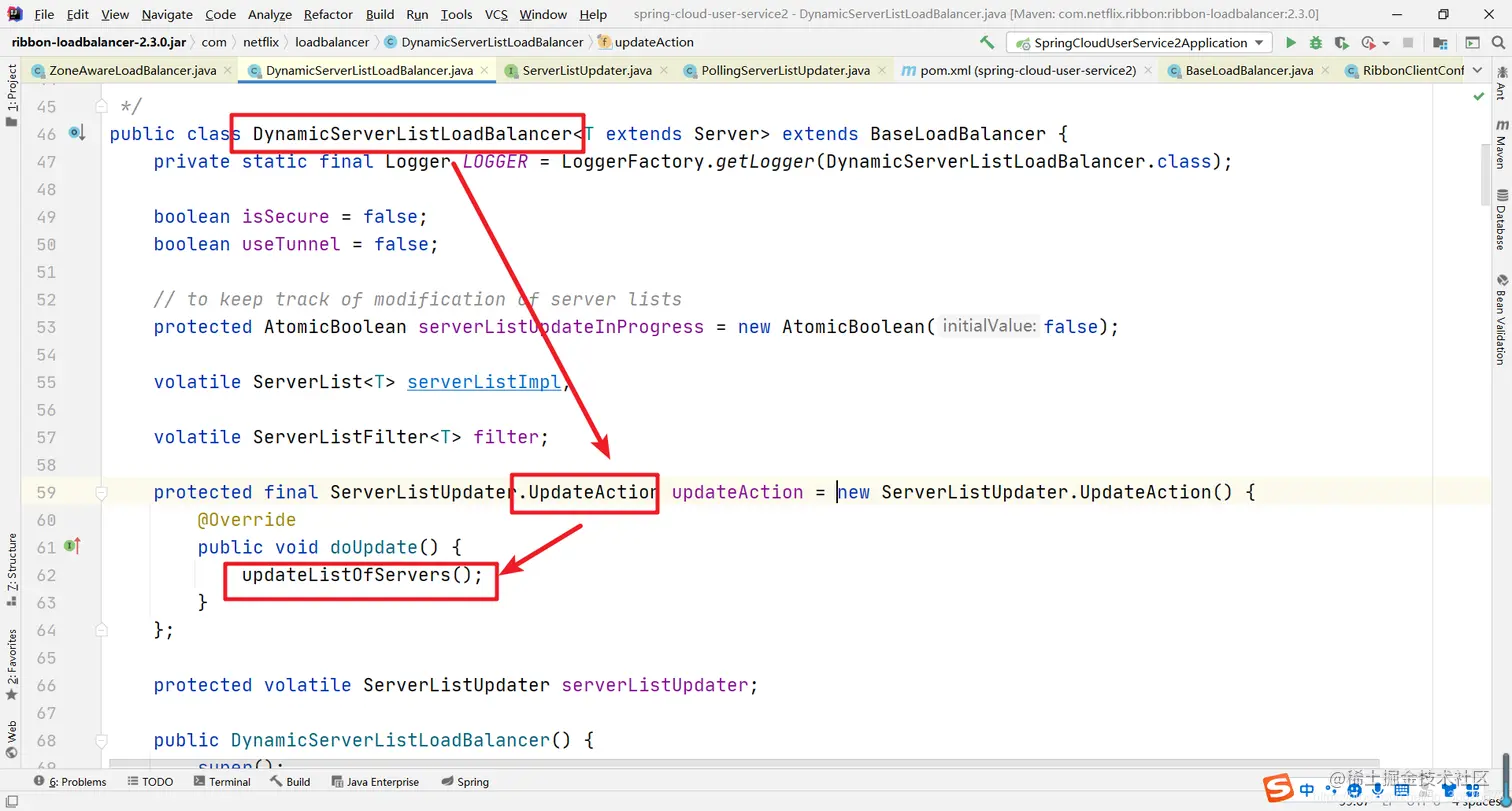
Task: Click the line number 59 in gutter
Action: click(x=46, y=492)
